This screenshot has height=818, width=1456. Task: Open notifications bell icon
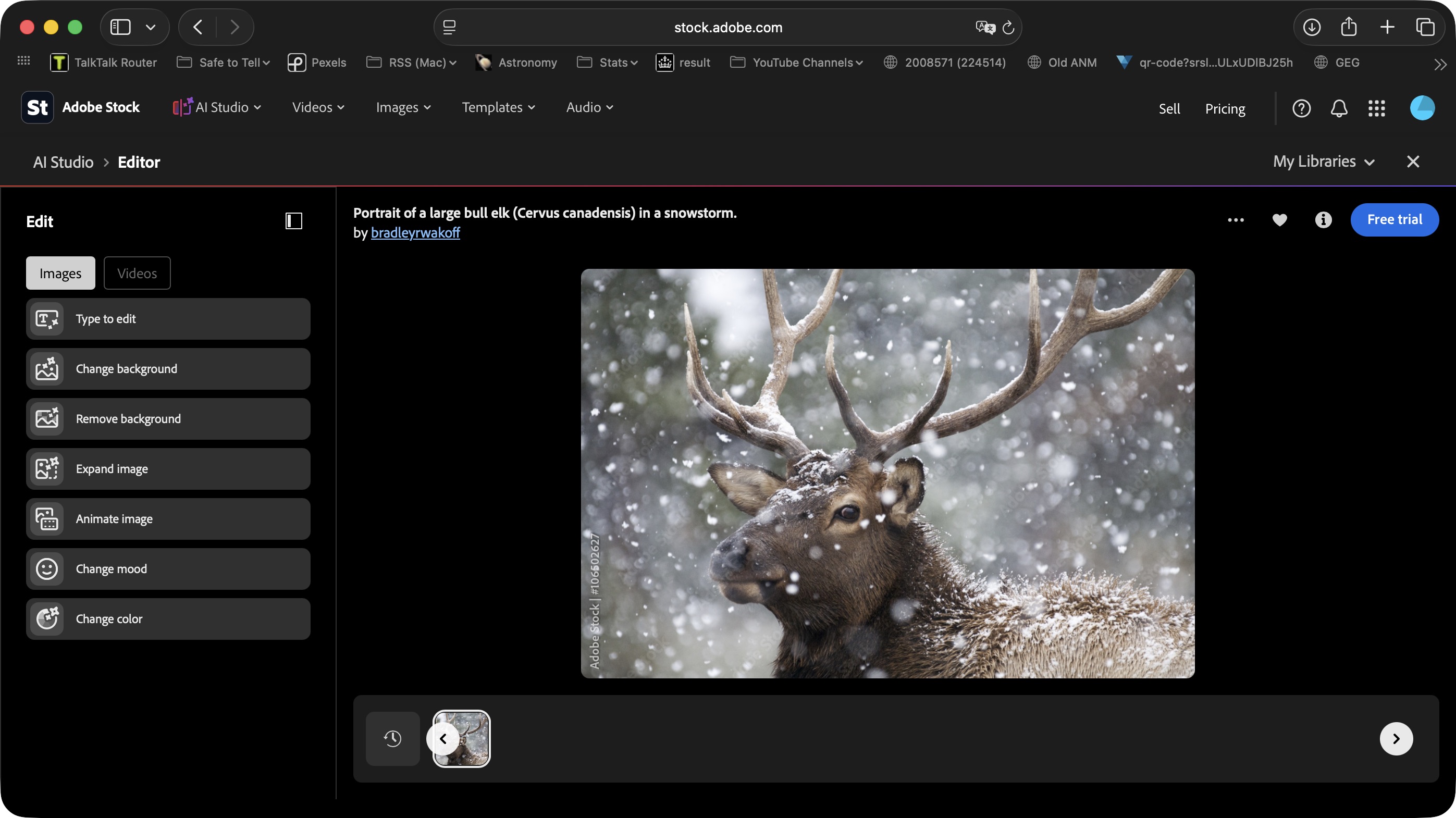pyautogui.click(x=1339, y=108)
